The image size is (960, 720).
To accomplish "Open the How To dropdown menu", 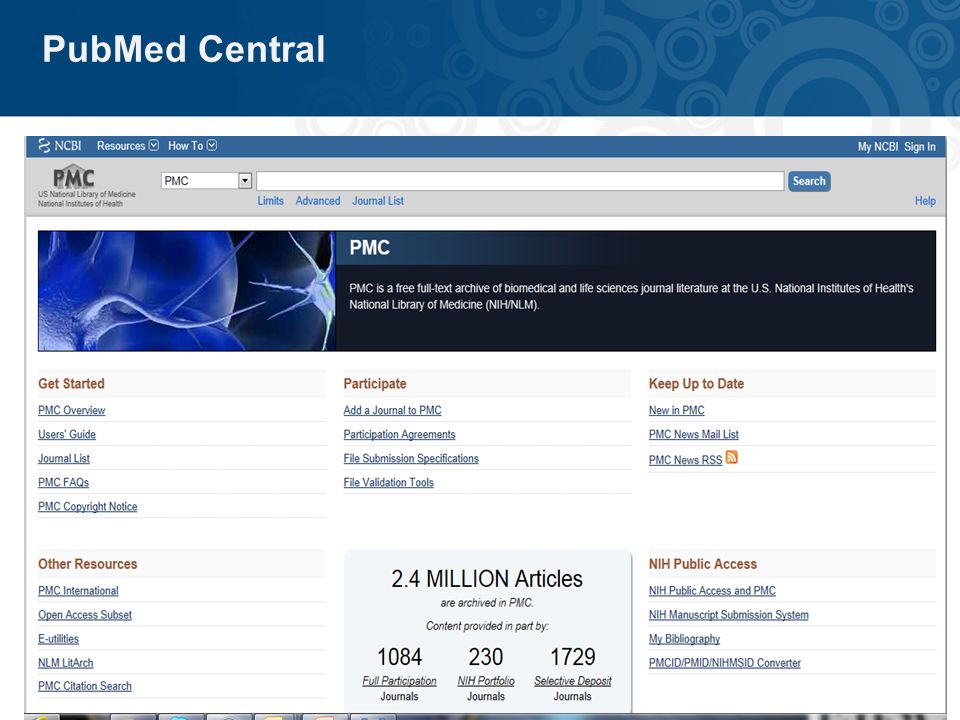I will pos(192,146).
